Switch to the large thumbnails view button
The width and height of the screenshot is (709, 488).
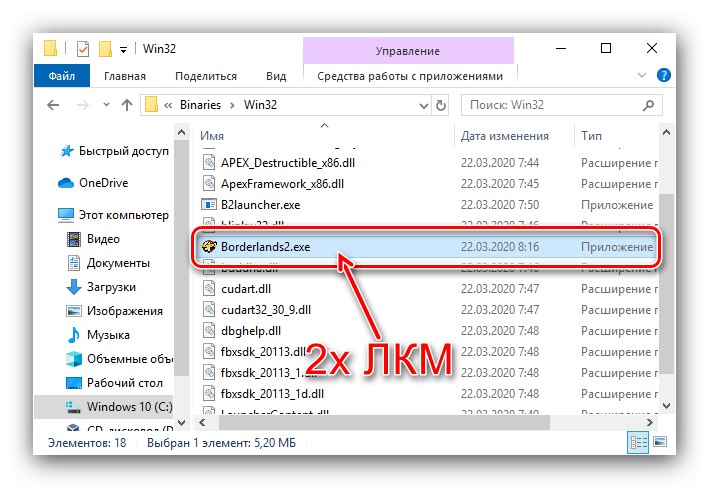coord(660,442)
